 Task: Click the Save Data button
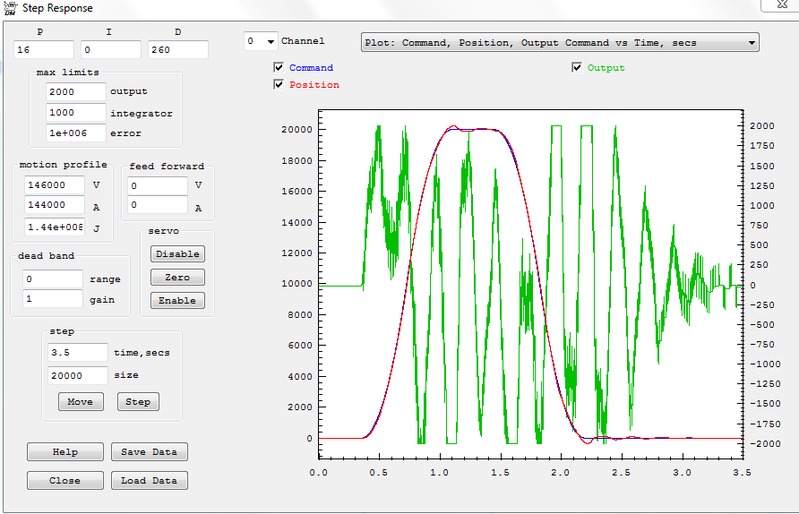(x=148, y=452)
